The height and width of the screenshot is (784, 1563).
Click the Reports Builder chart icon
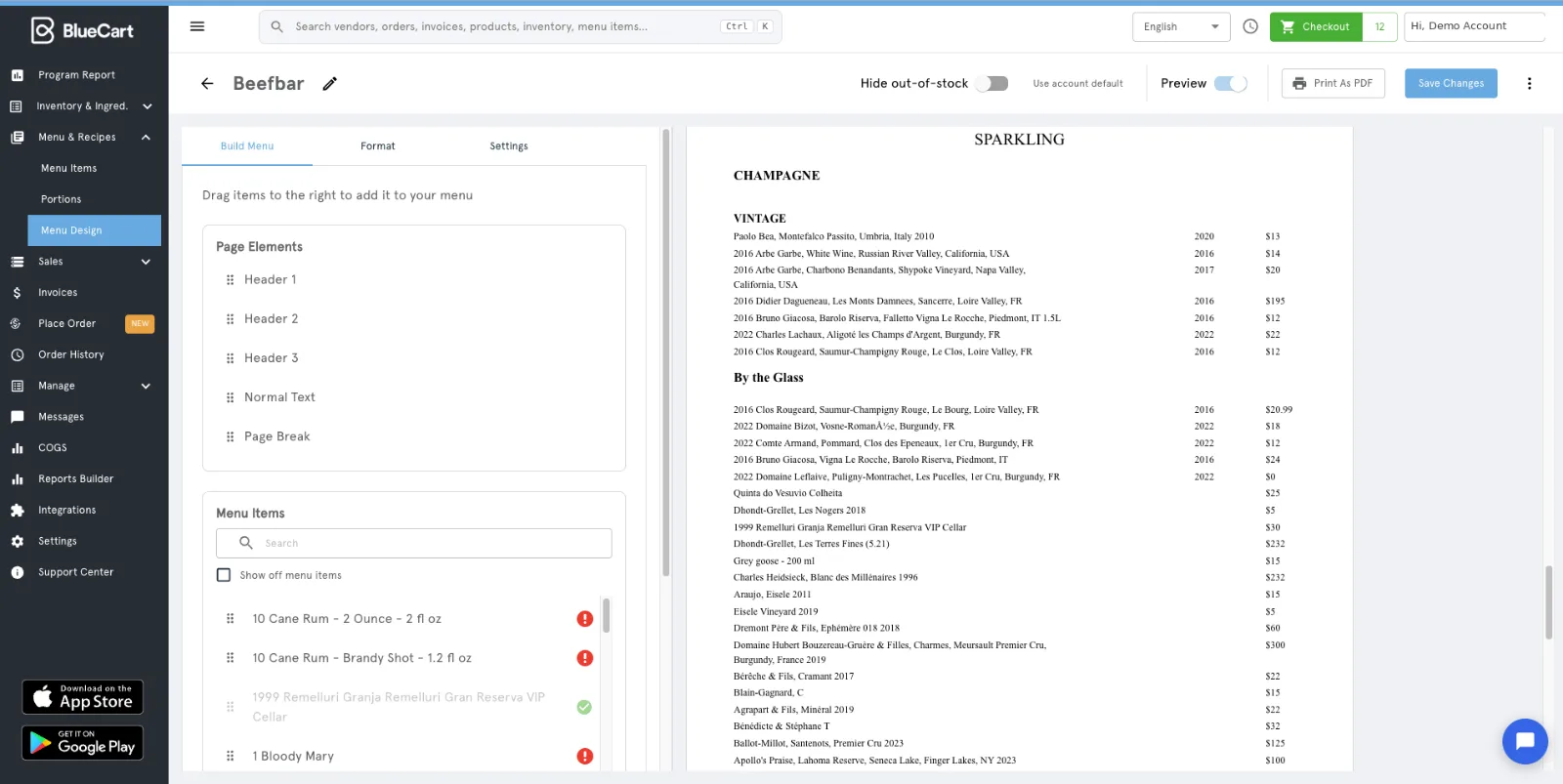coord(17,479)
